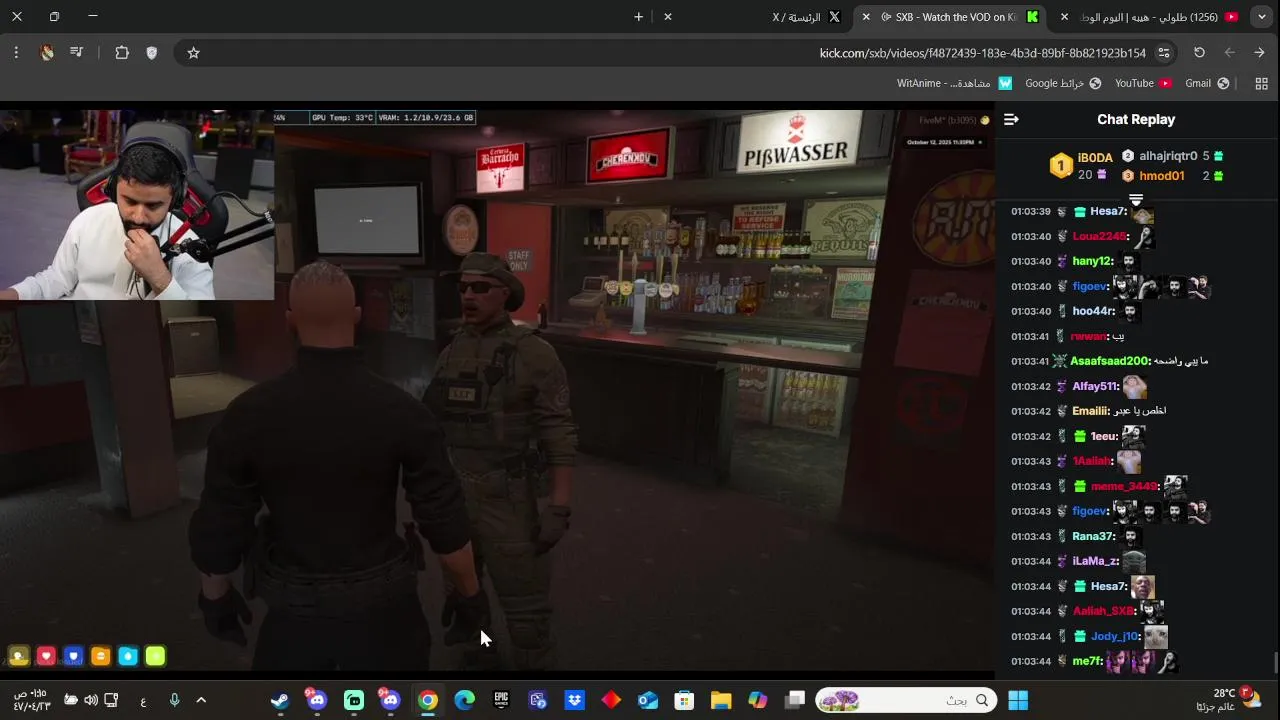Collapse the Chat Replay panel

[x=1011, y=119]
